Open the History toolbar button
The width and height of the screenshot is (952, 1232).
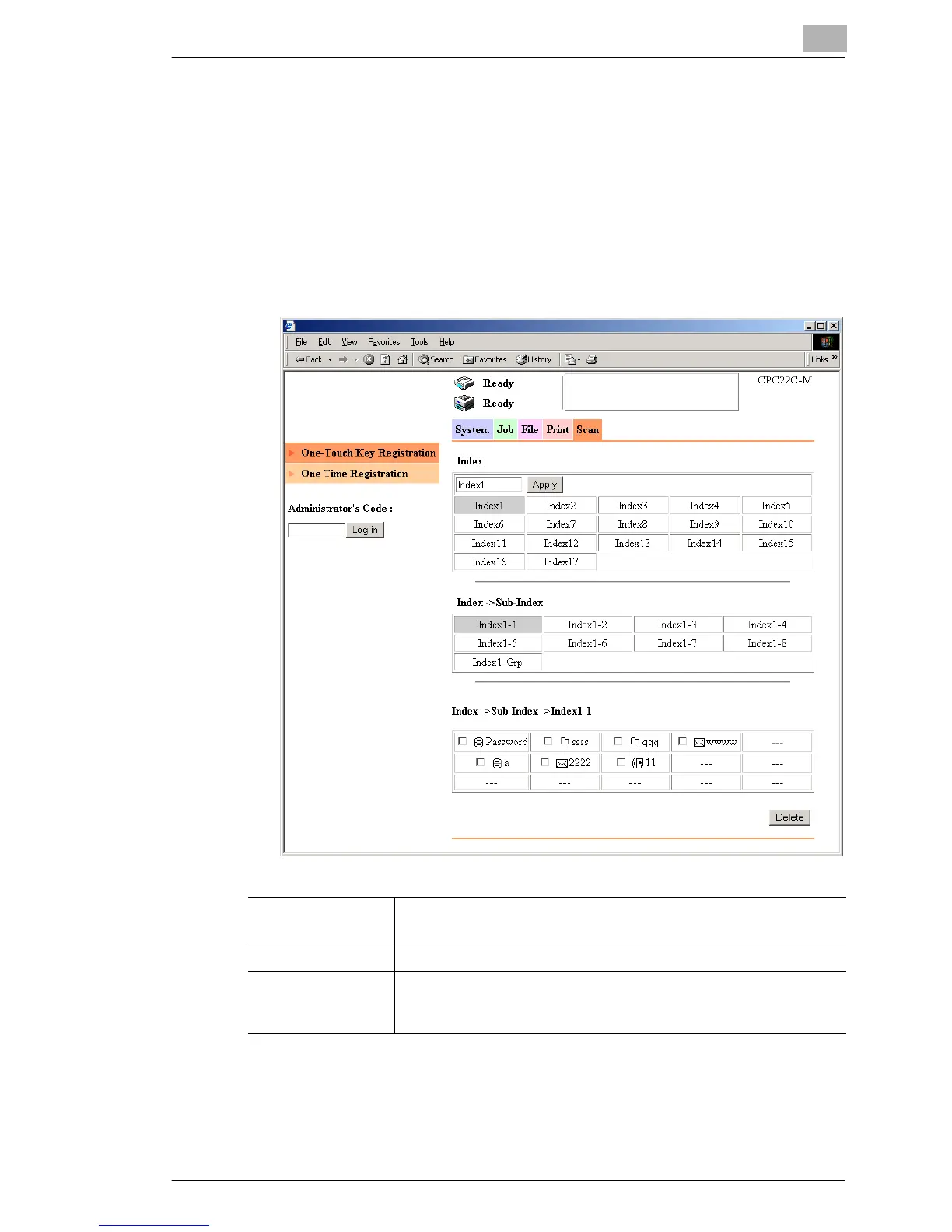pyautogui.click(x=534, y=359)
